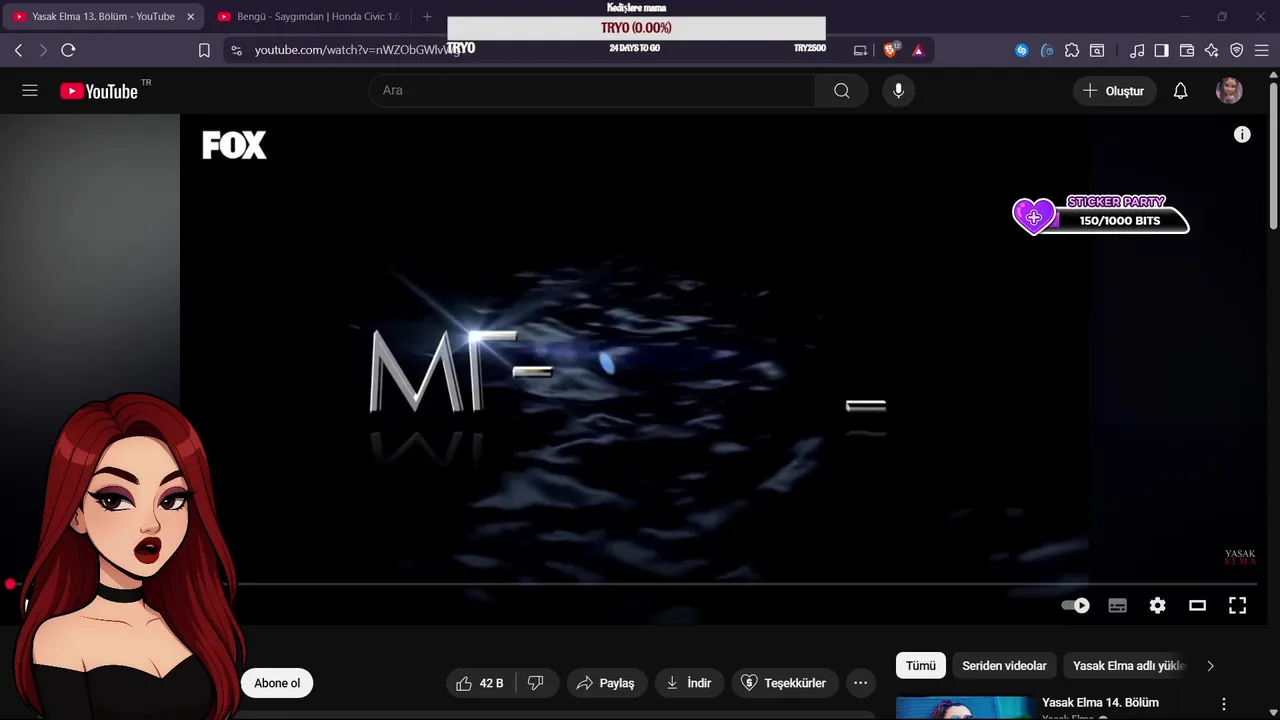The width and height of the screenshot is (1280, 720).
Task: Show the video info card icon
Action: 1242,135
